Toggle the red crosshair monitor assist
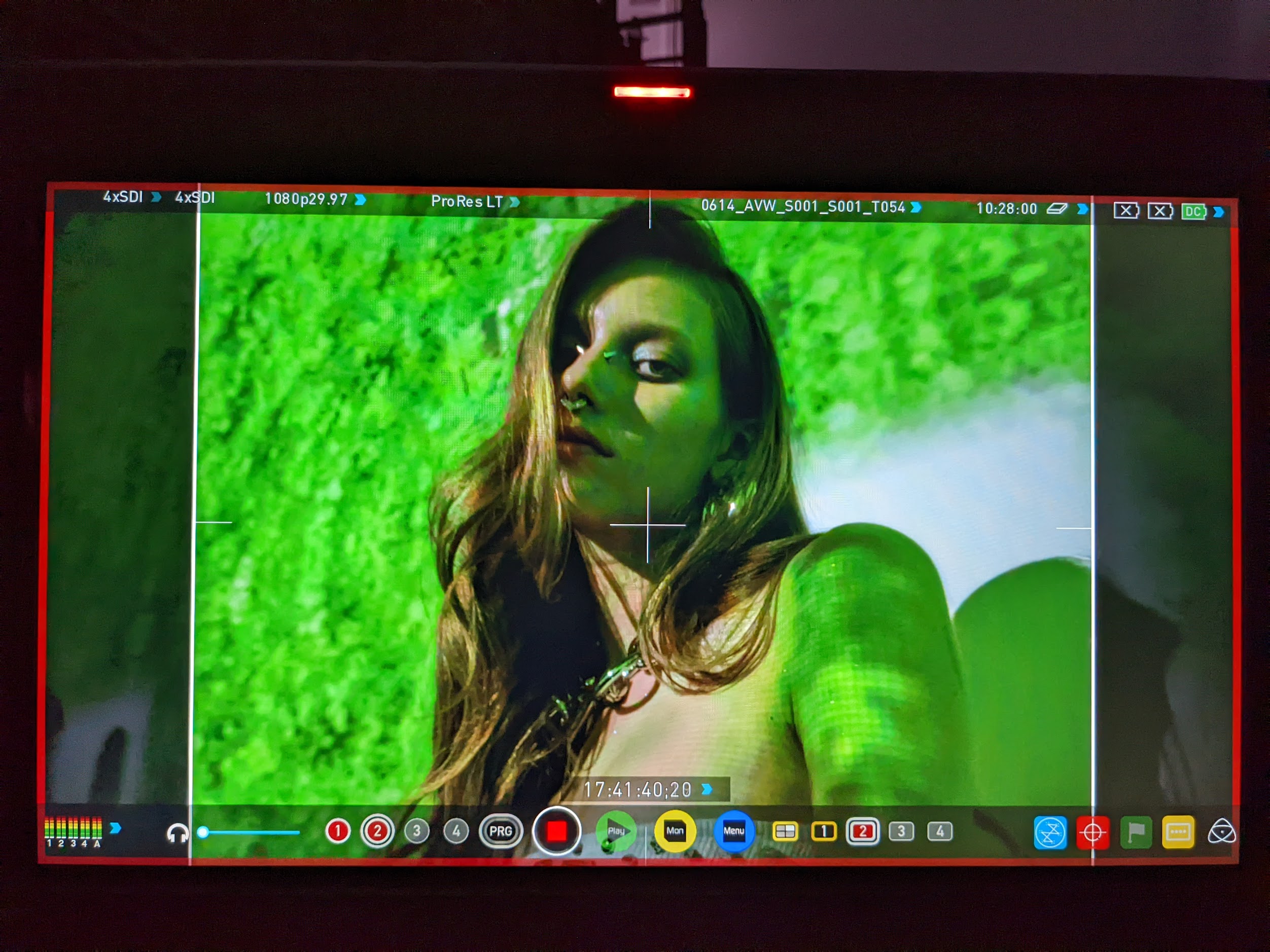Image resolution: width=1270 pixels, height=952 pixels. pyautogui.click(x=1092, y=833)
